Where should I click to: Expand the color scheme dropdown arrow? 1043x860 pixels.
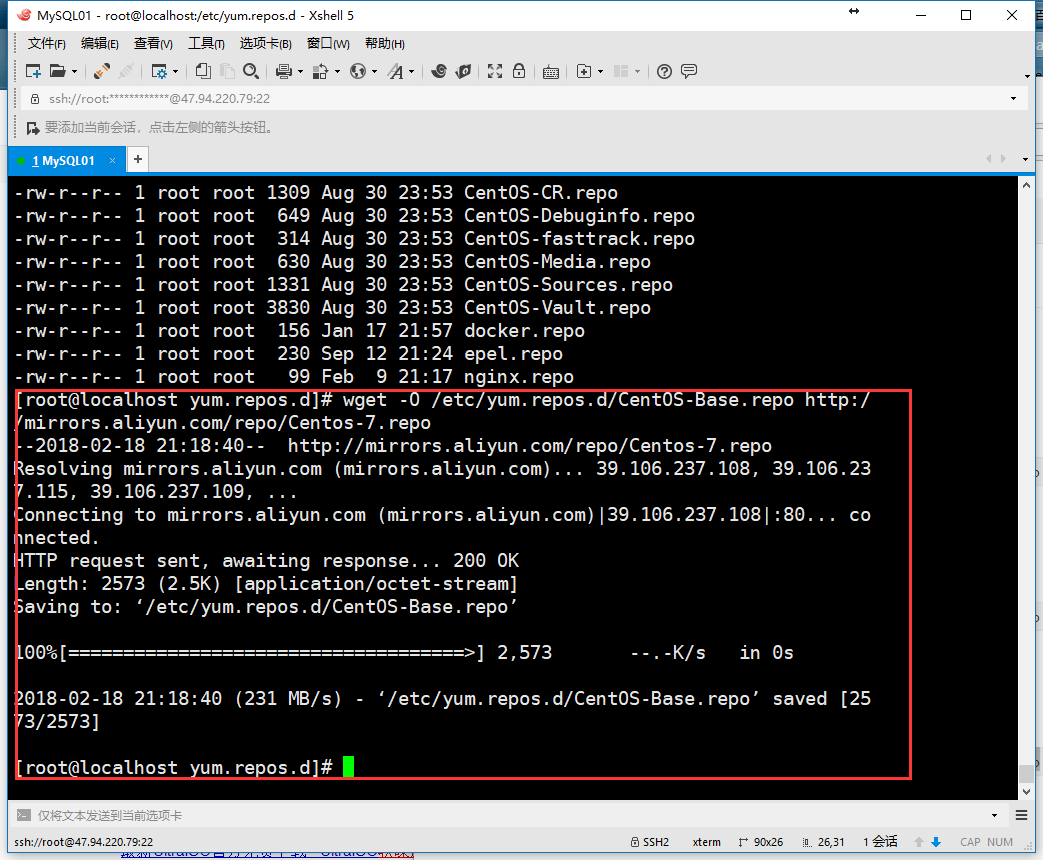pos(337,71)
